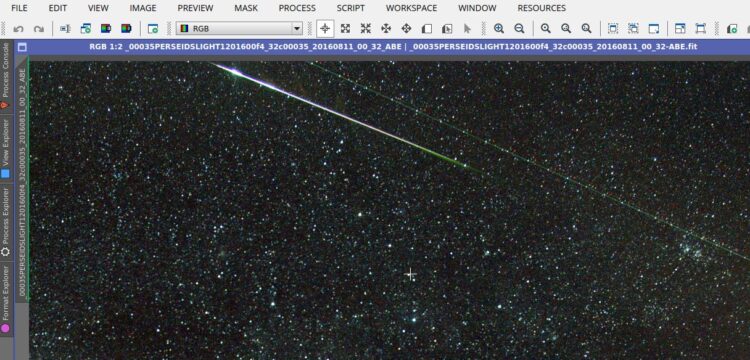Viewport: 750px width, 360px height.
Task: Click the document icon with green plus
Action: point(732,29)
